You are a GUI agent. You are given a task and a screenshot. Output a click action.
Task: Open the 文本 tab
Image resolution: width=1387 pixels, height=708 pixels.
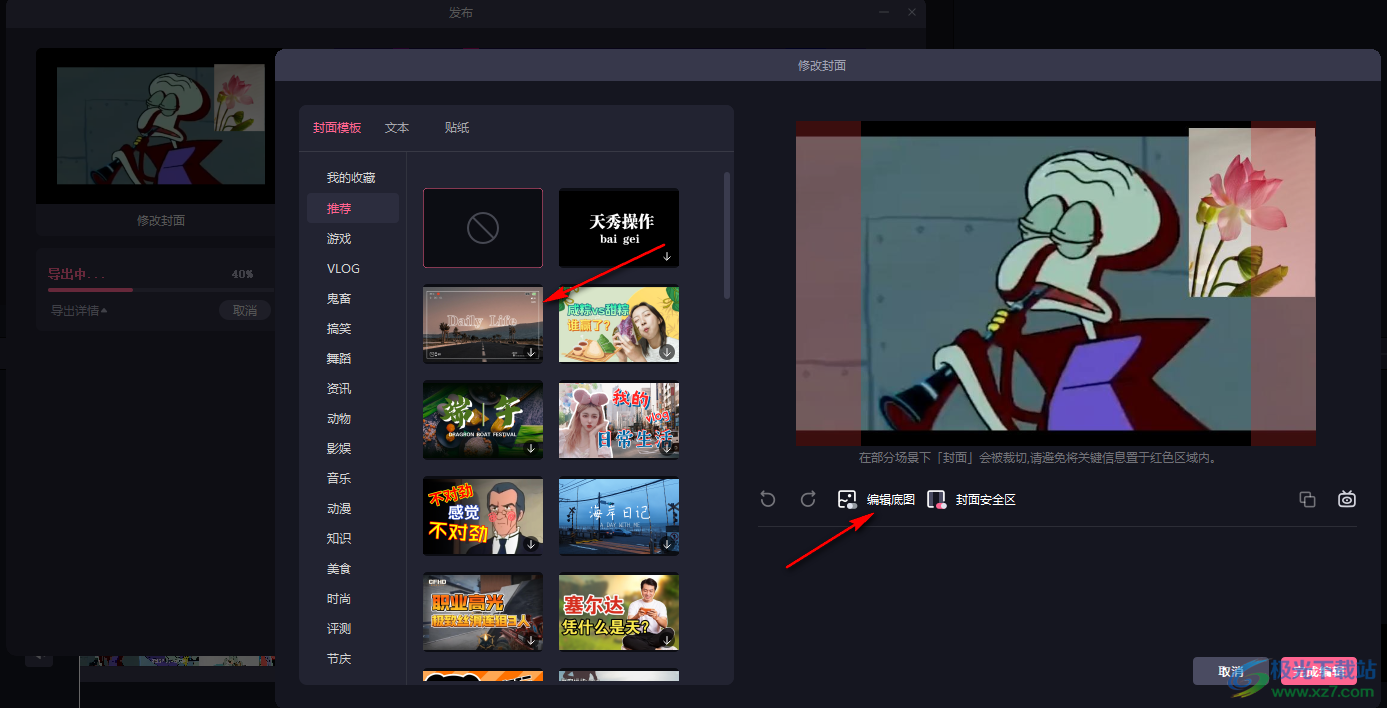[397, 128]
